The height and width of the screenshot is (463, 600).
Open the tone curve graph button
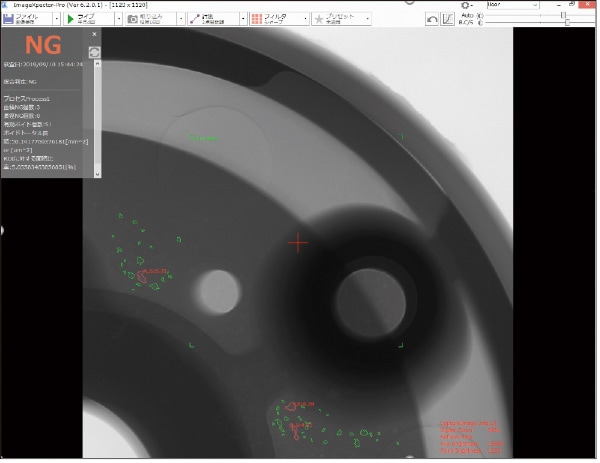(448, 19)
